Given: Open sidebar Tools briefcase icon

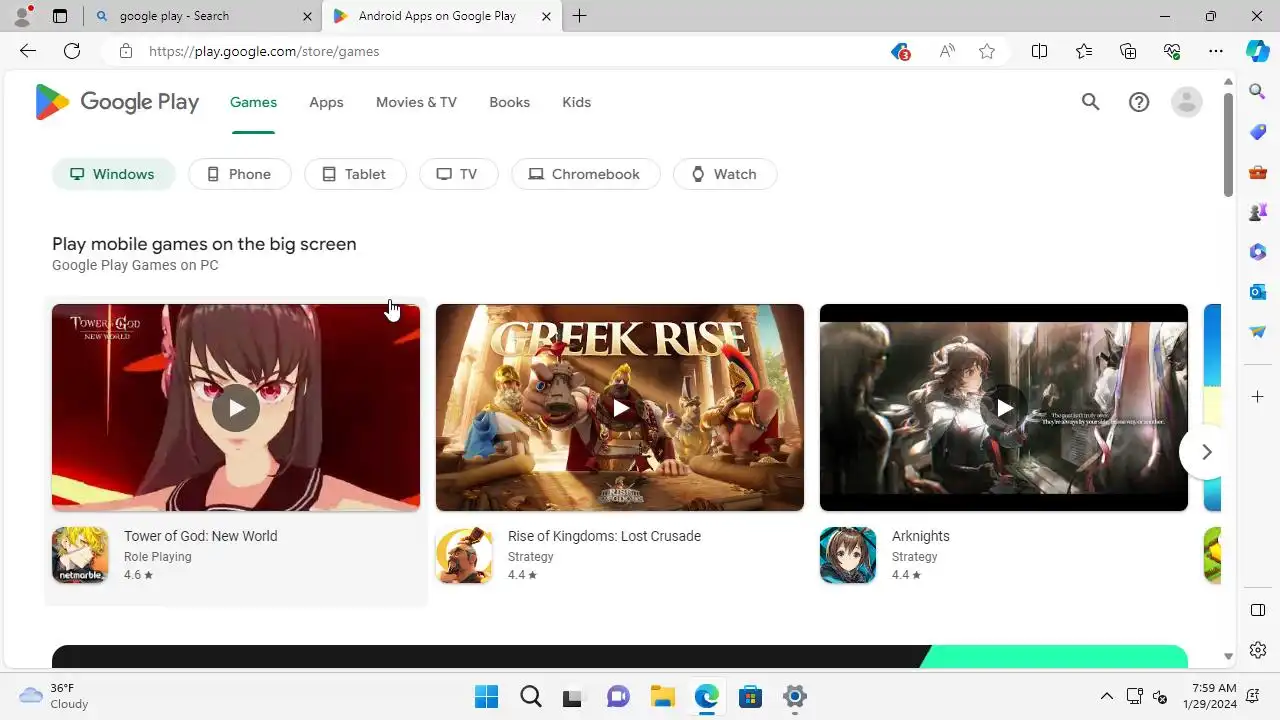Looking at the screenshot, I should (x=1258, y=172).
